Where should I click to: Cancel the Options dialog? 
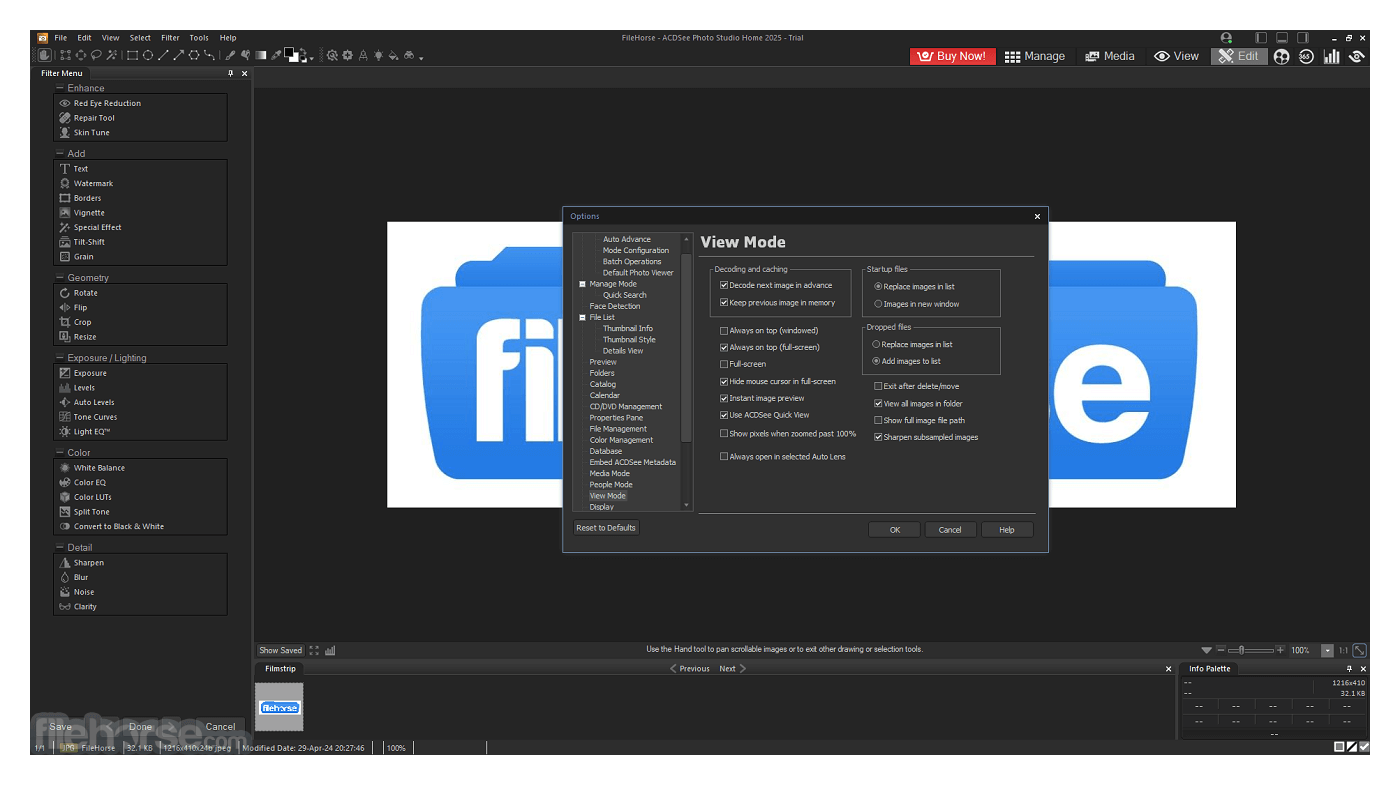click(950, 530)
